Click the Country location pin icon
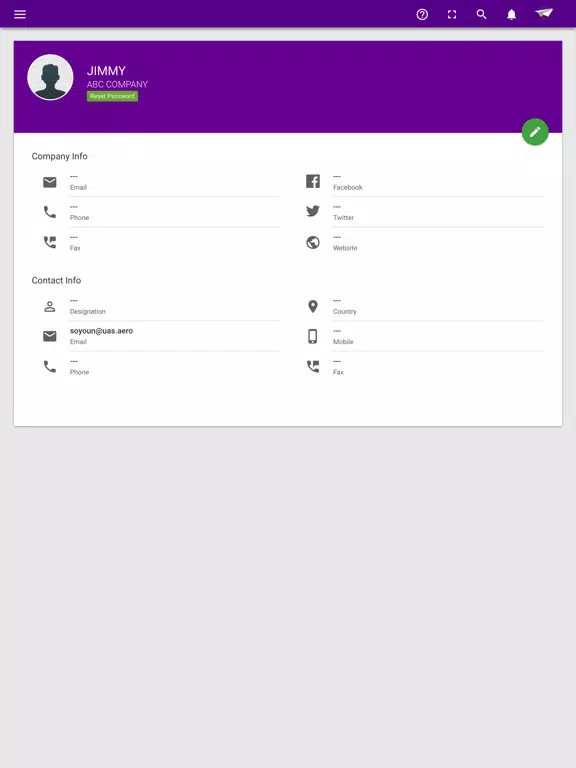Viewport: 576px width, 768px height. 313,306
